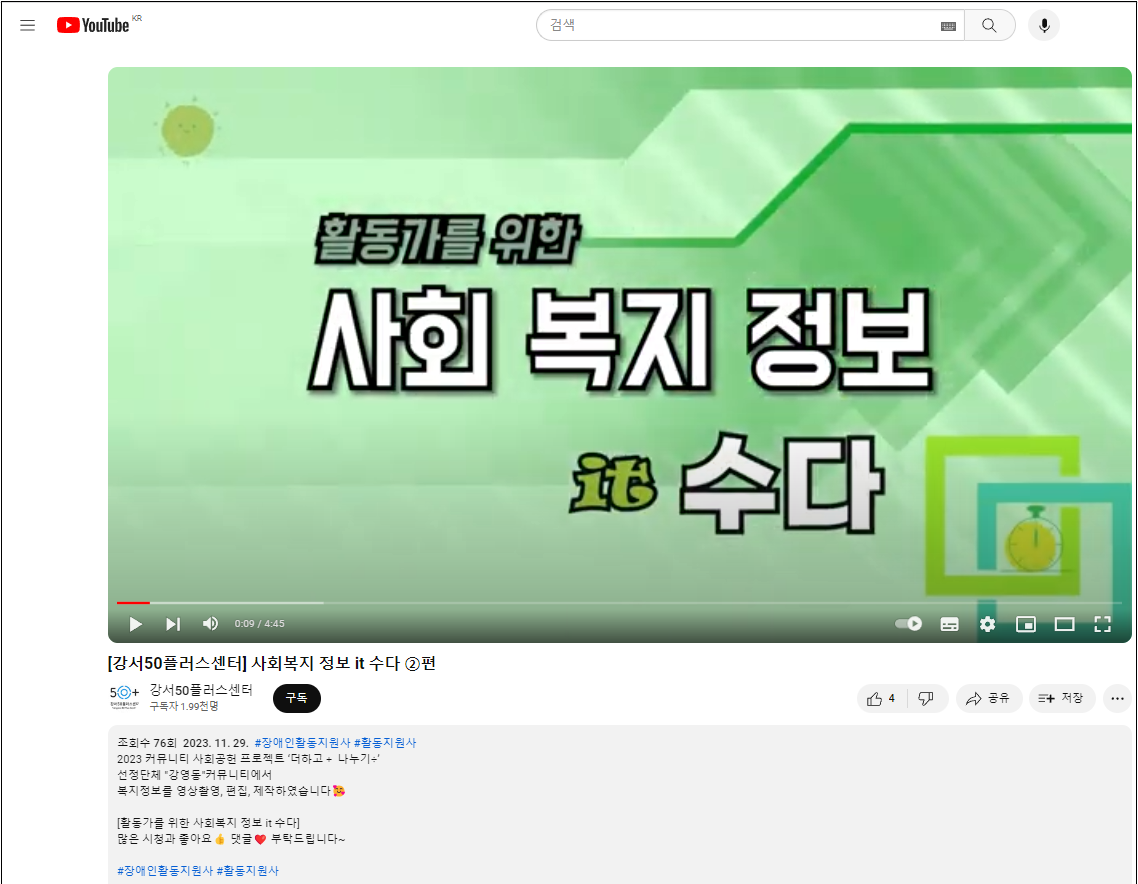Viewport: 1138px width, 884px height.
Task: Open the 공유 share option
Action: 989,698
